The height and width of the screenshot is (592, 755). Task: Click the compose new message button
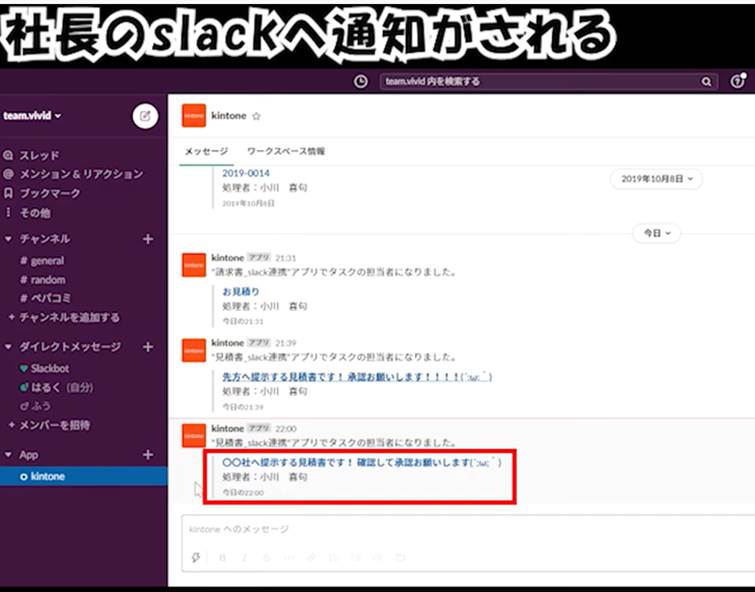[145, 116]
